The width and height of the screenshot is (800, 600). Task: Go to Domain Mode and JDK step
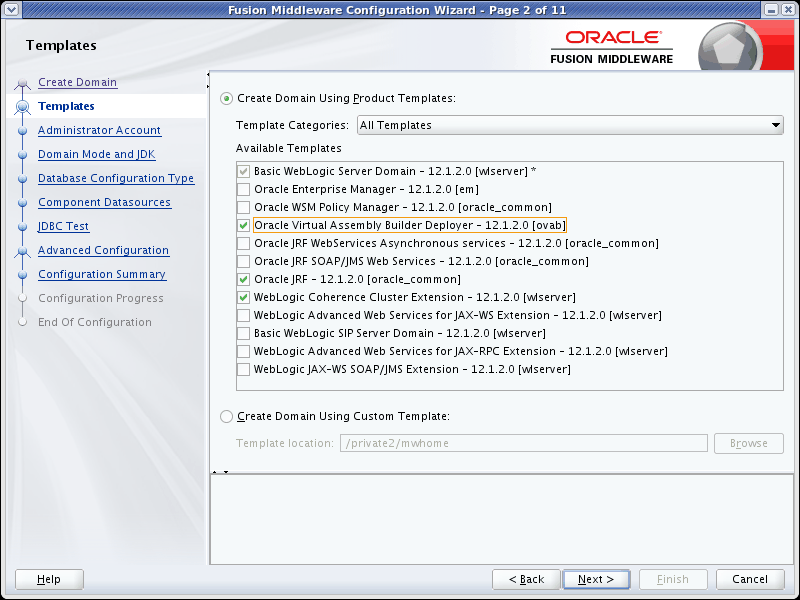pyautogui.click(x=96, y=154)
